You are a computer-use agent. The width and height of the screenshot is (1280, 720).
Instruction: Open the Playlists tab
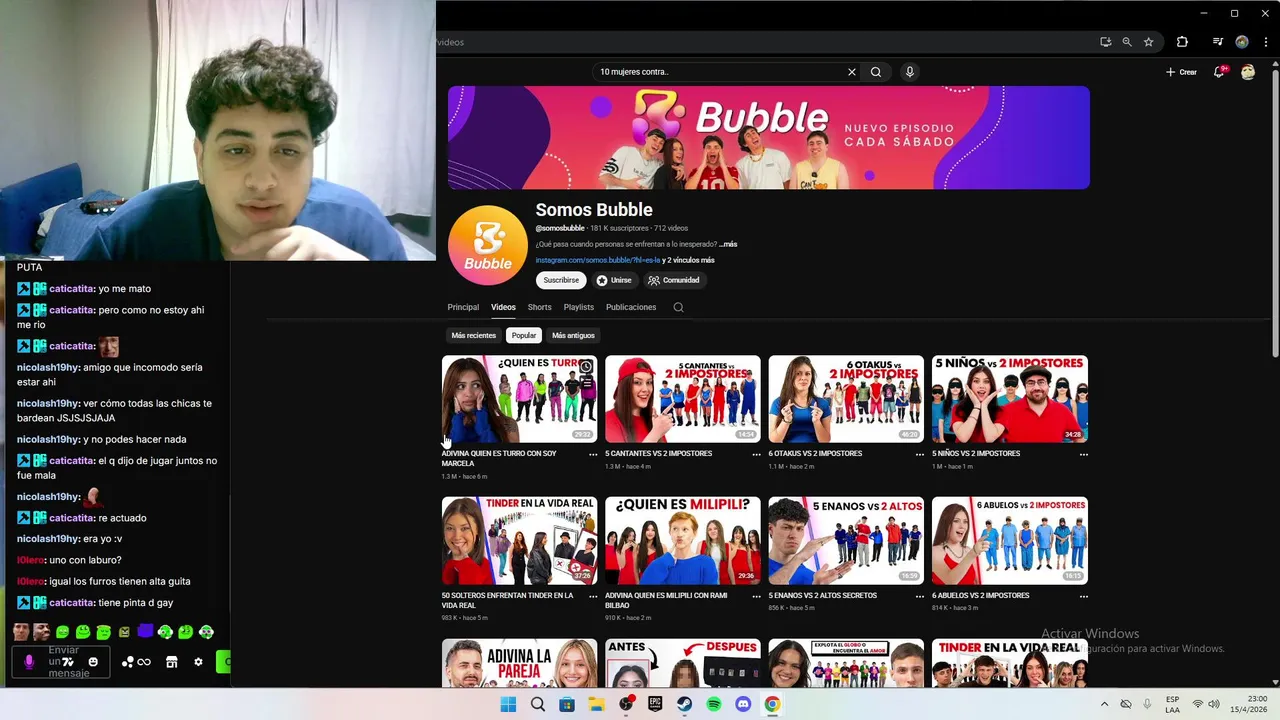(x=579, y=307)
